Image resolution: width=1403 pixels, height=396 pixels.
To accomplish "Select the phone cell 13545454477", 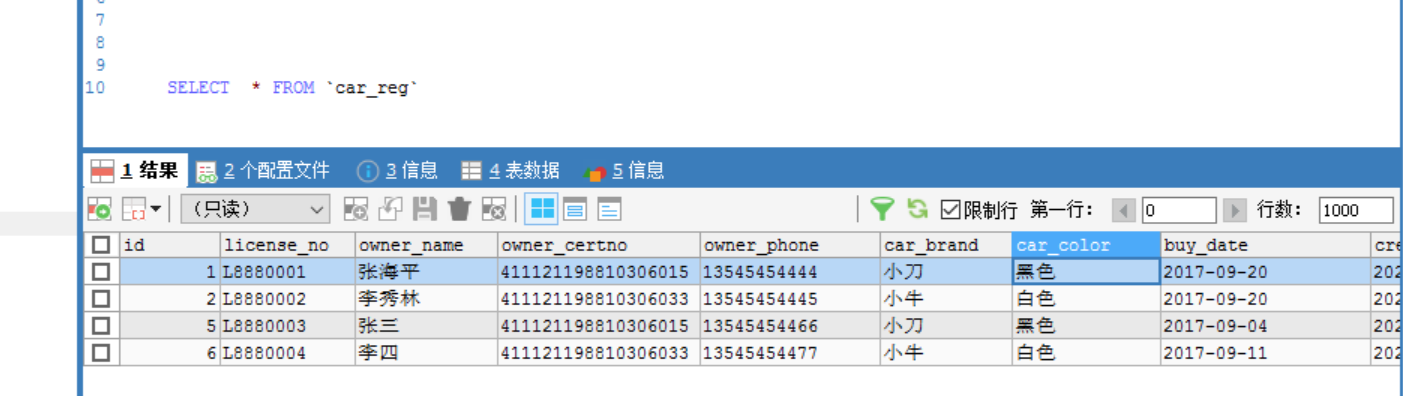I will point(790,353).
